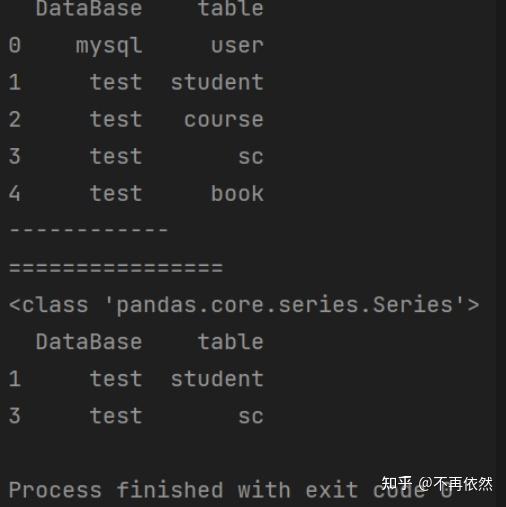The height and width of the screenshot is (507, 506).
Task: Click second 'table' column header
Action: pos(231,342)
